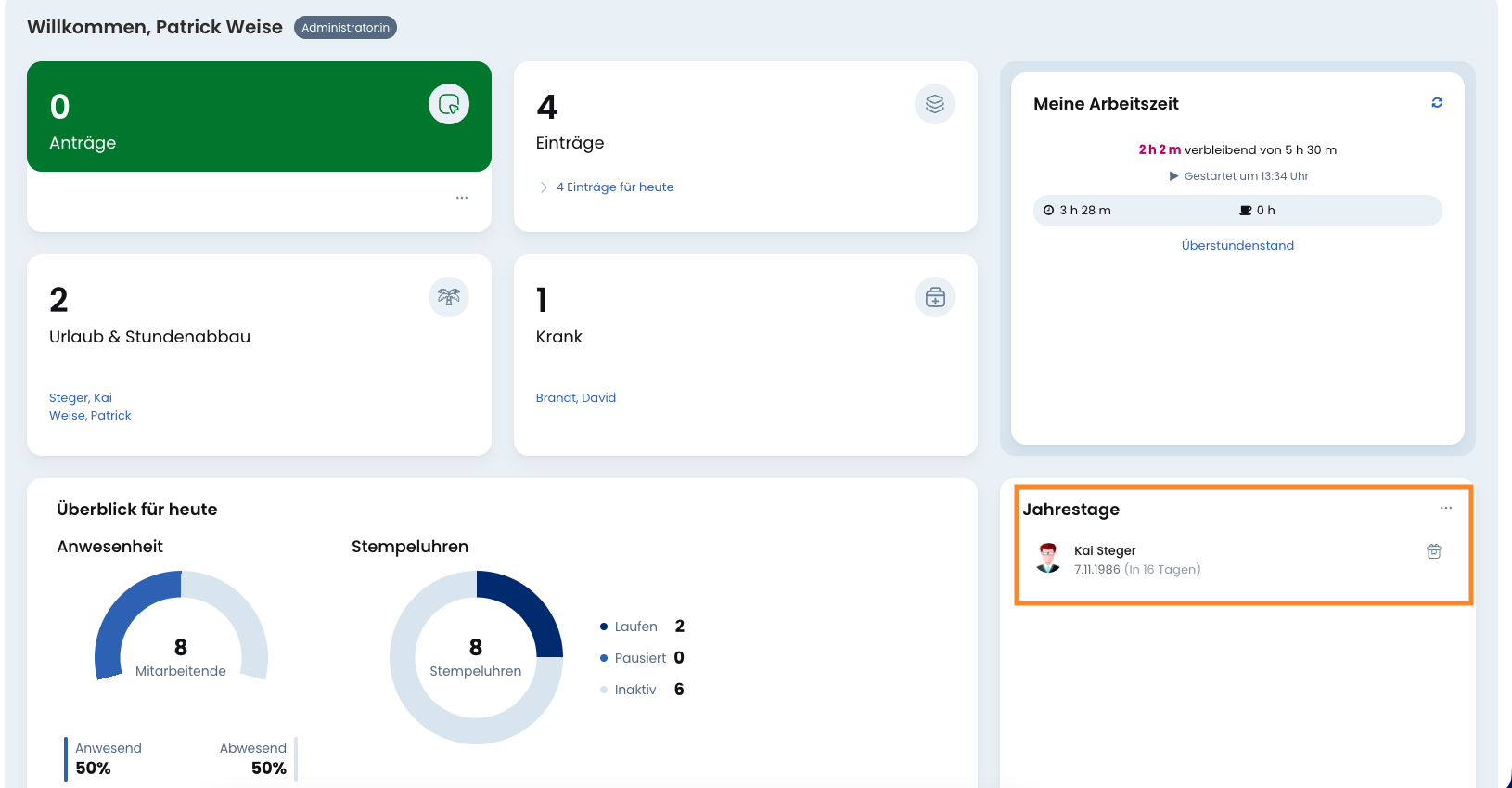This screenshot has height=788, width=1512.
Task: Click the coffee cup break time icon
Action: (1246, 211)
